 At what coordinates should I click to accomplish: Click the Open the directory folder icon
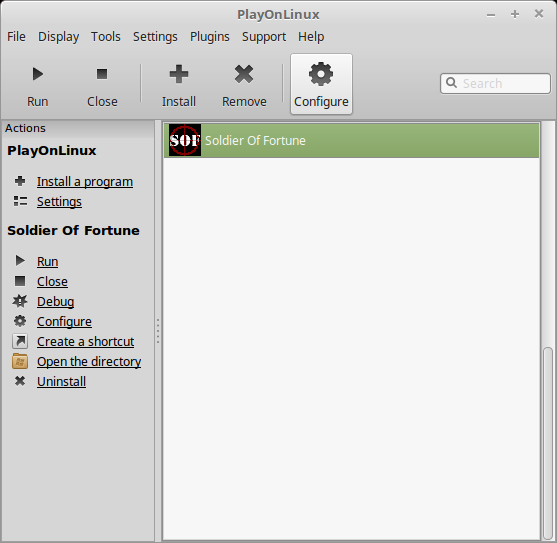(x=20, y=362)
